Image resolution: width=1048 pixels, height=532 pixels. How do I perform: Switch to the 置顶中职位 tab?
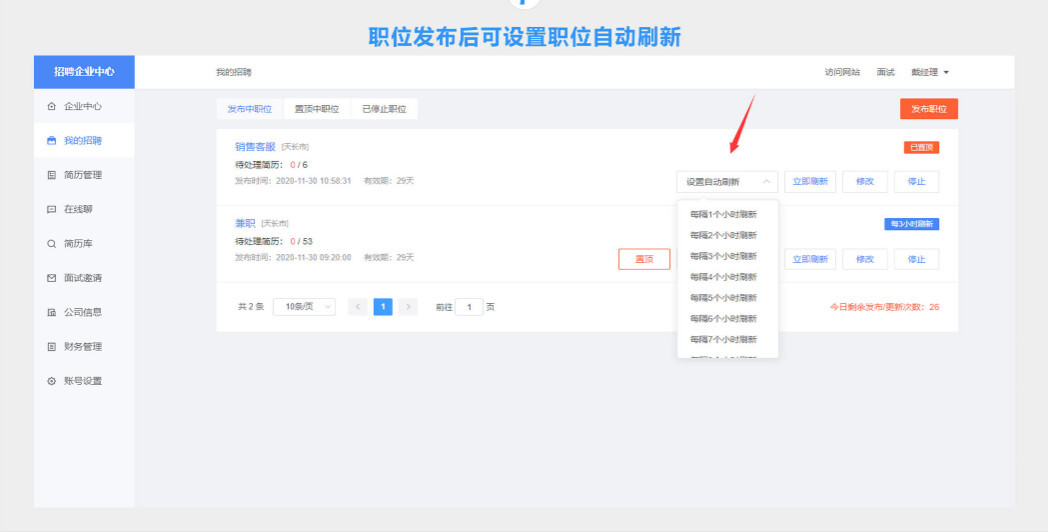pyautogui.click(x=316, y=109)
